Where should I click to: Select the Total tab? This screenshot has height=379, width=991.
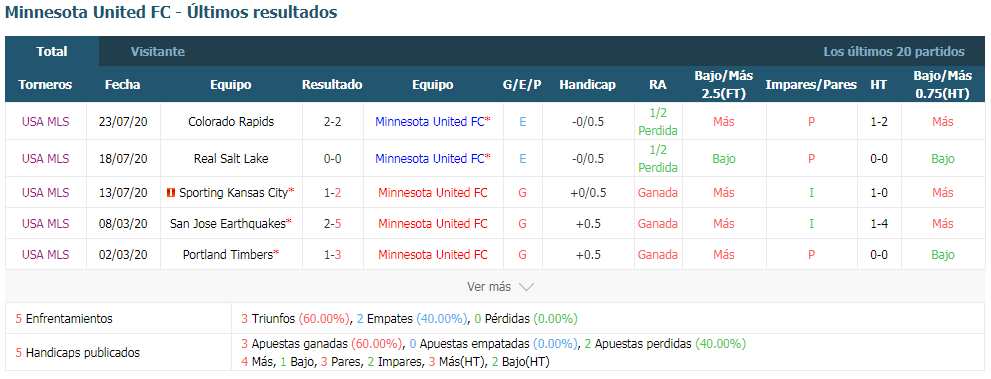click(52, 52)
